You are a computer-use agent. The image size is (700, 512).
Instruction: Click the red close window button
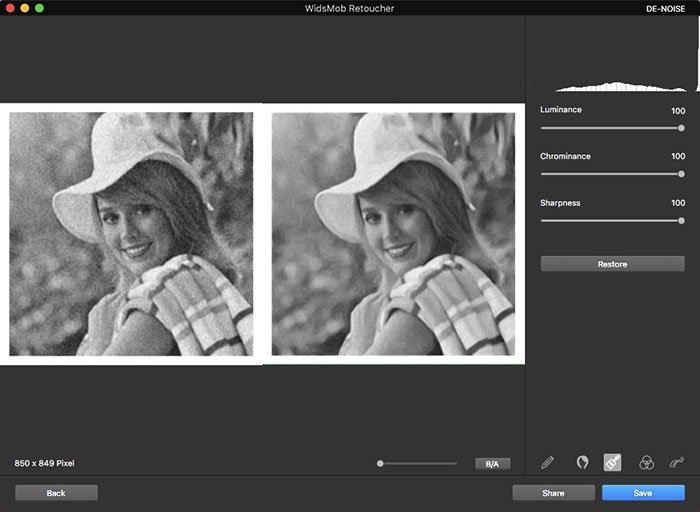tap(10, 8)
